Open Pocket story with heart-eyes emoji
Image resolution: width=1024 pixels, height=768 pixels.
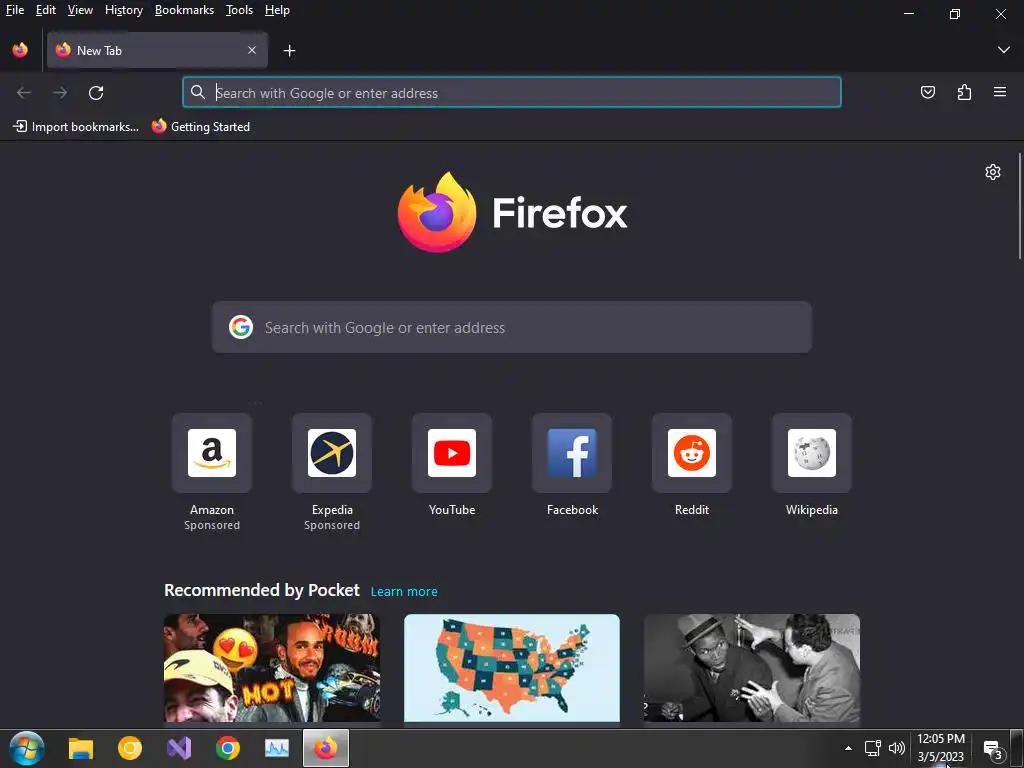[272, 668]
